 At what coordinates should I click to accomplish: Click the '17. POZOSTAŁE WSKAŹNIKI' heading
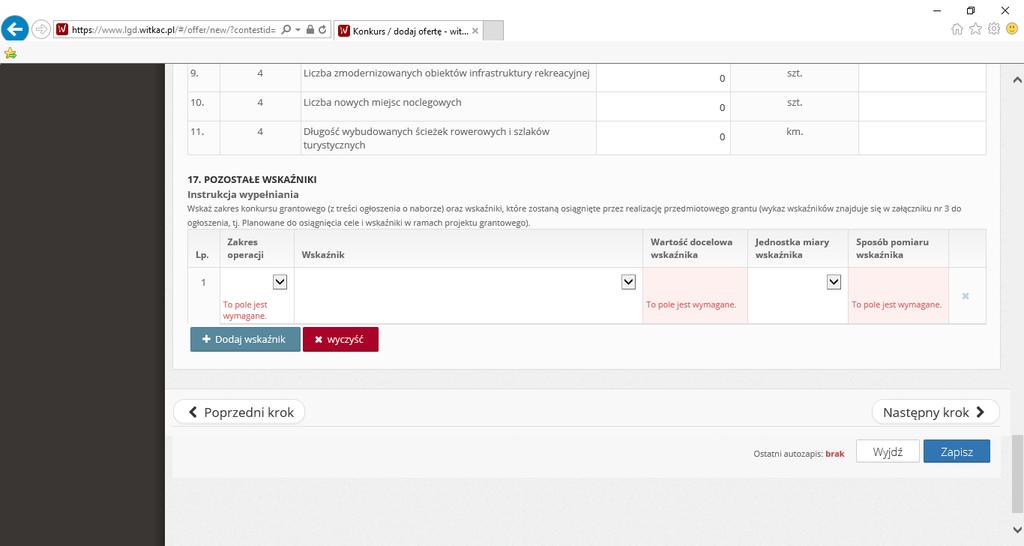(x=252, y=180)
